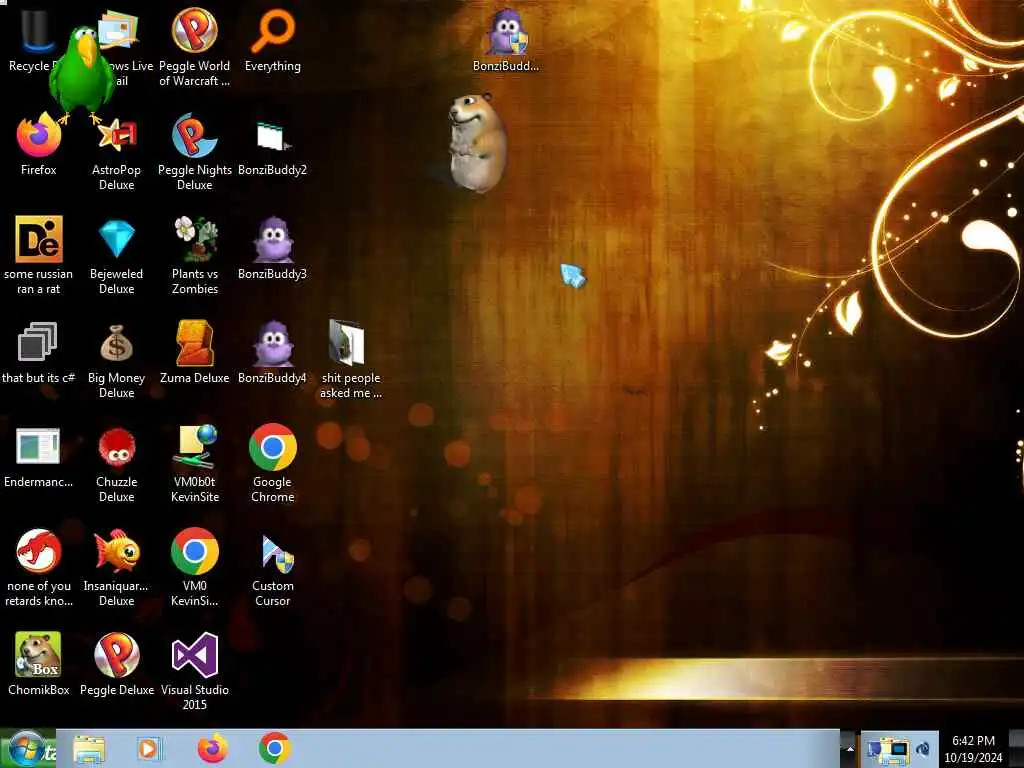Open Windows Media Player taskbar button
The height and width of the screenshot is (768, 1024).
point(149,748)
